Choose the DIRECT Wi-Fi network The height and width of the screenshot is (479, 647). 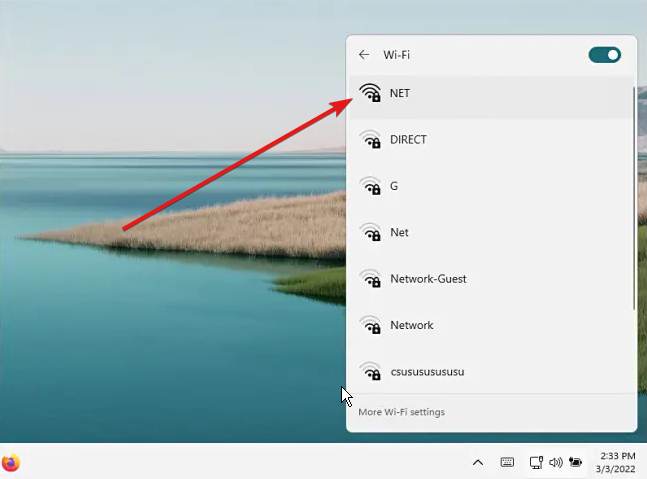click(491, 139)
